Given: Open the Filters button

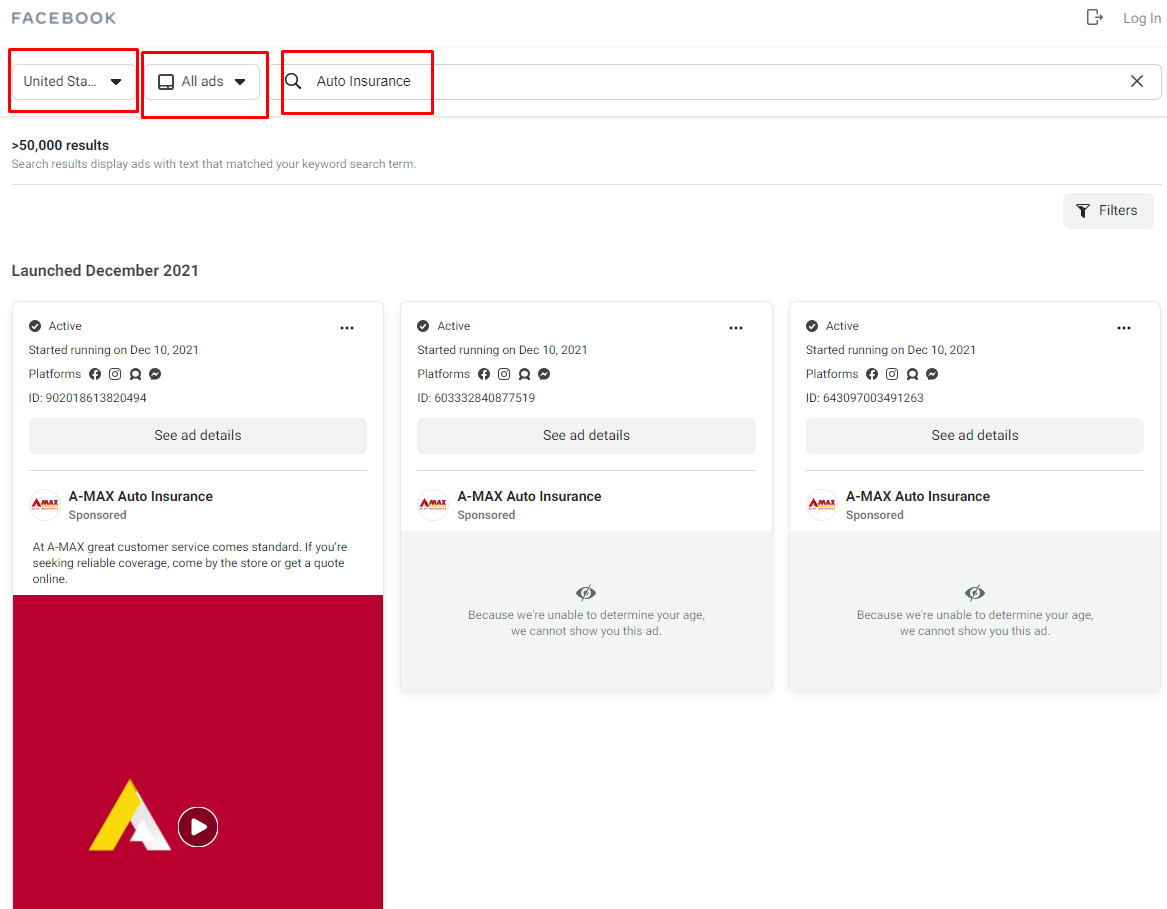Looking at the screenshot, I should [x=1107, y=211].
